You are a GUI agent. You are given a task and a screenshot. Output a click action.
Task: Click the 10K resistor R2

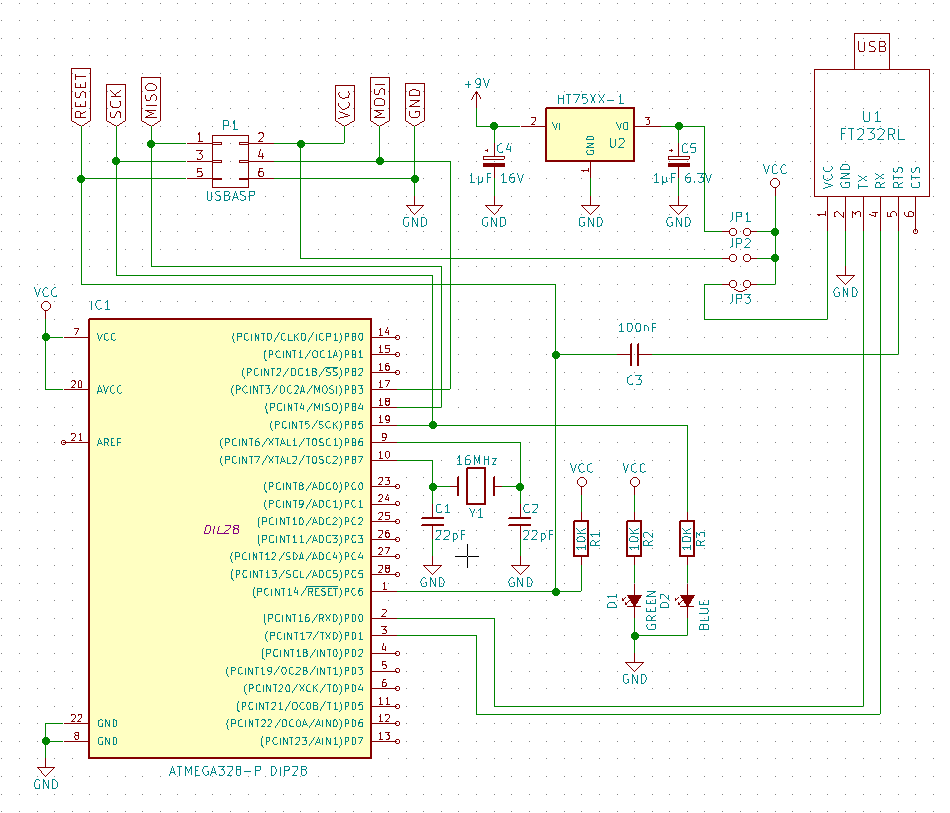tap(635, 537)
